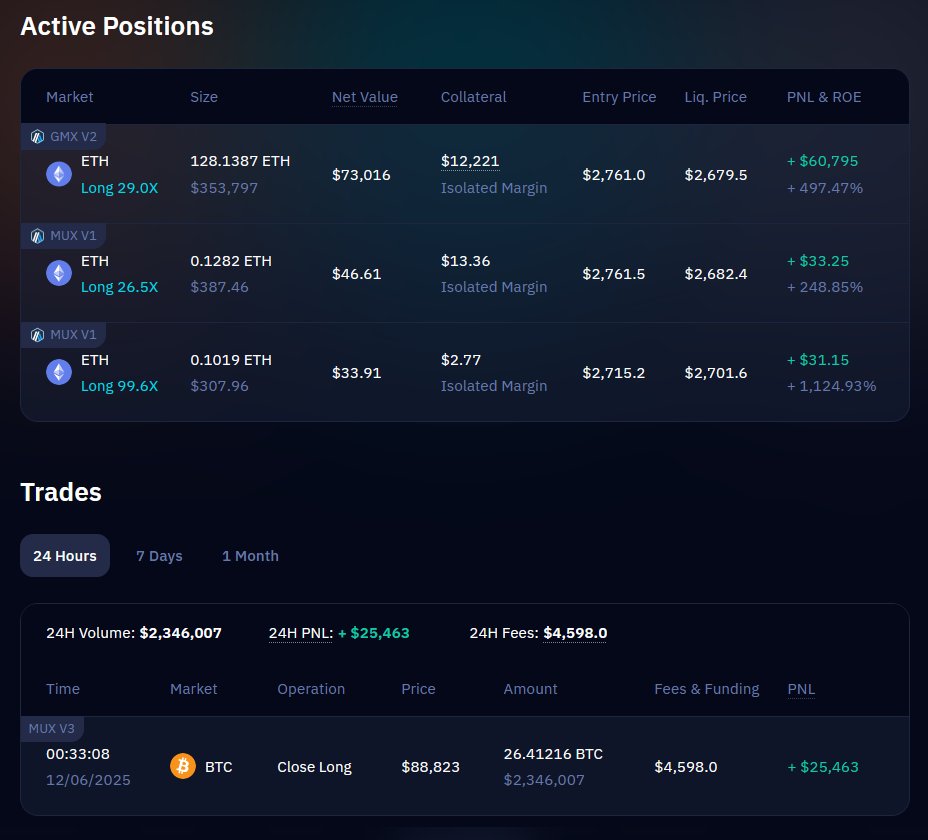This screenshot has width=928, height=840.
Task: Switch to the 7 Days tab
Action: point(159,556)
